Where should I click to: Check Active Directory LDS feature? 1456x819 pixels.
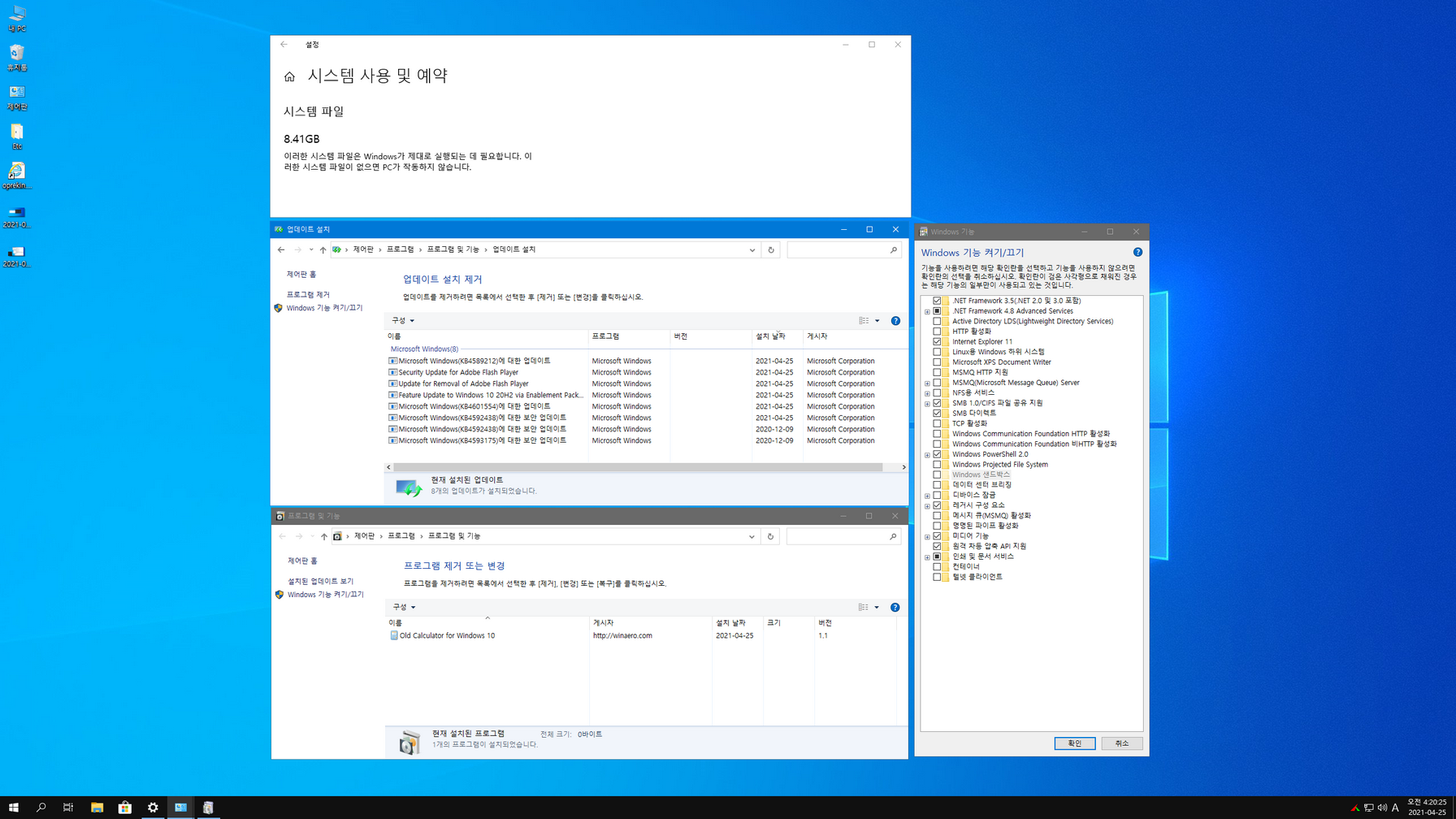pyautogui.click(x=937, y=321)
